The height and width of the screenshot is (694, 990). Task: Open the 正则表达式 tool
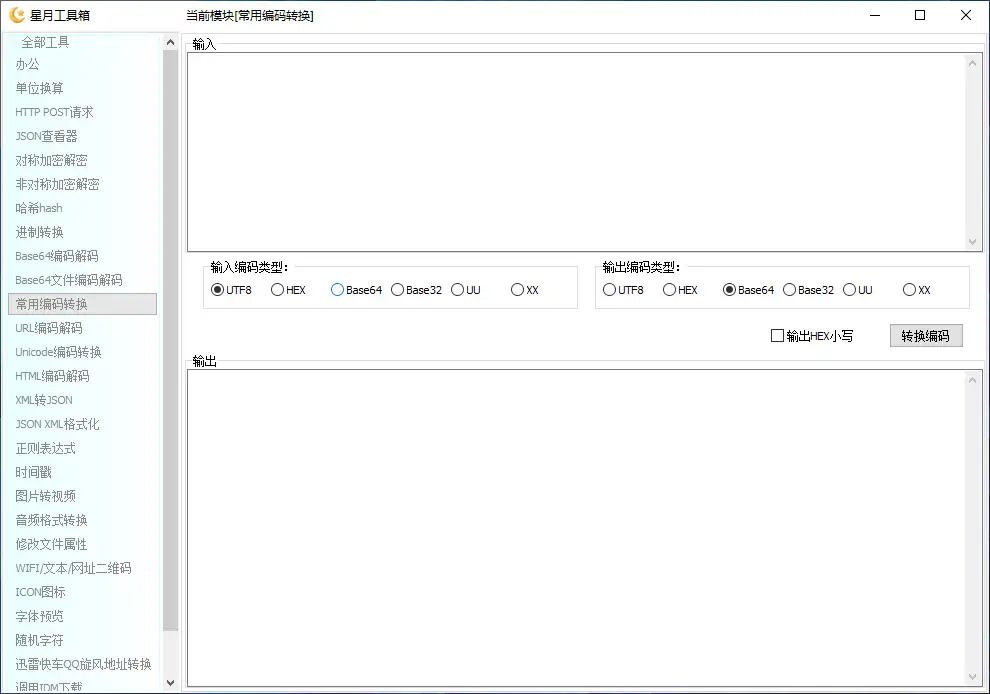coord(45,448)
